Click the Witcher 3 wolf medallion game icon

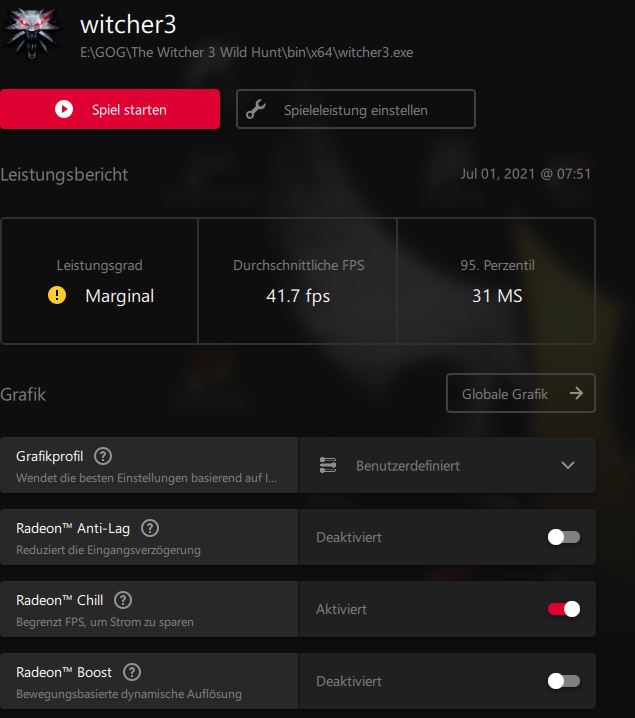[x=31, y=35]
